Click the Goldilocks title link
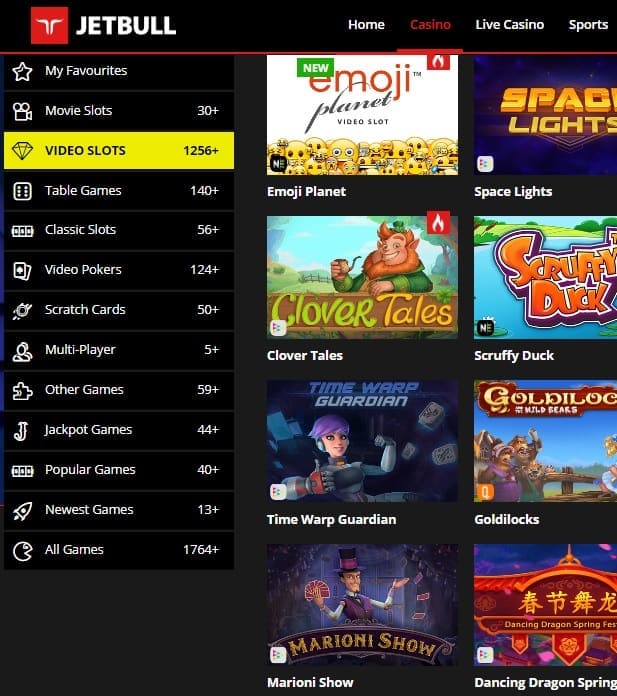This screenshot has width=617, height=696. coord(507,519)
